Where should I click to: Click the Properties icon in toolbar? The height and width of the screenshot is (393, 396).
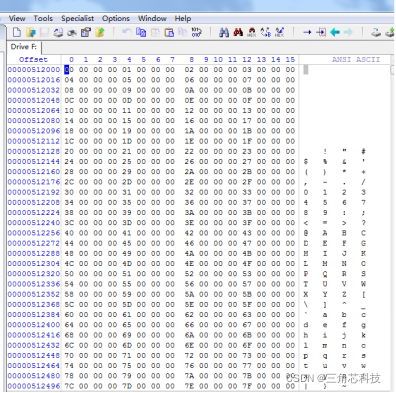coord(86,32)
